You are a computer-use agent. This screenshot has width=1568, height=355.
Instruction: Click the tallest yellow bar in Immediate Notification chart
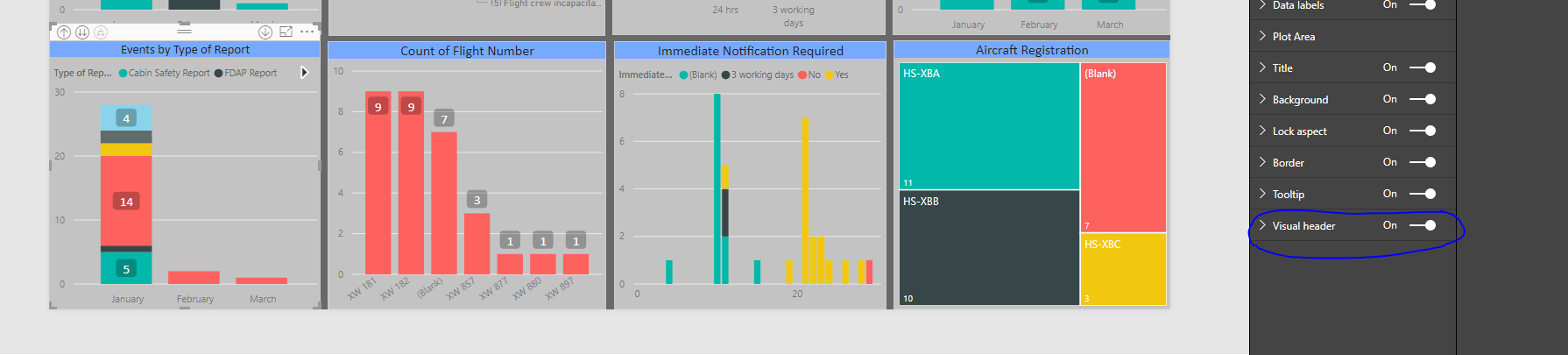coord(805,201)
